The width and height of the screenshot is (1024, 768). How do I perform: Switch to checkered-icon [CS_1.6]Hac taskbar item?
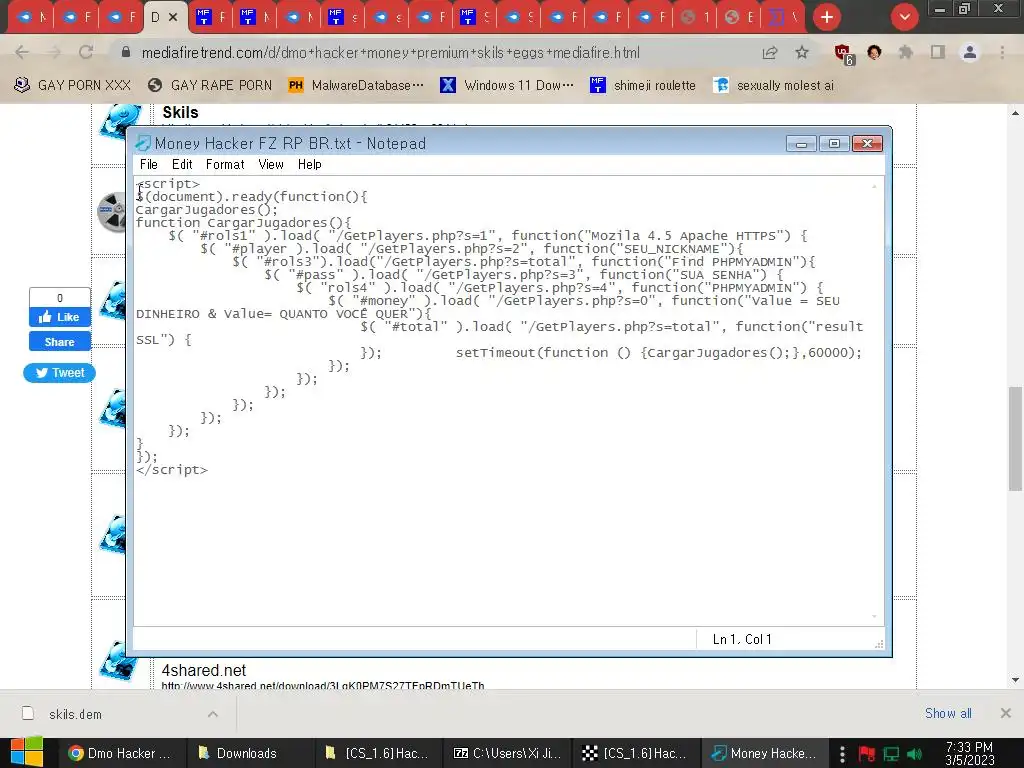pyautogui.click(x=635, y=753)
